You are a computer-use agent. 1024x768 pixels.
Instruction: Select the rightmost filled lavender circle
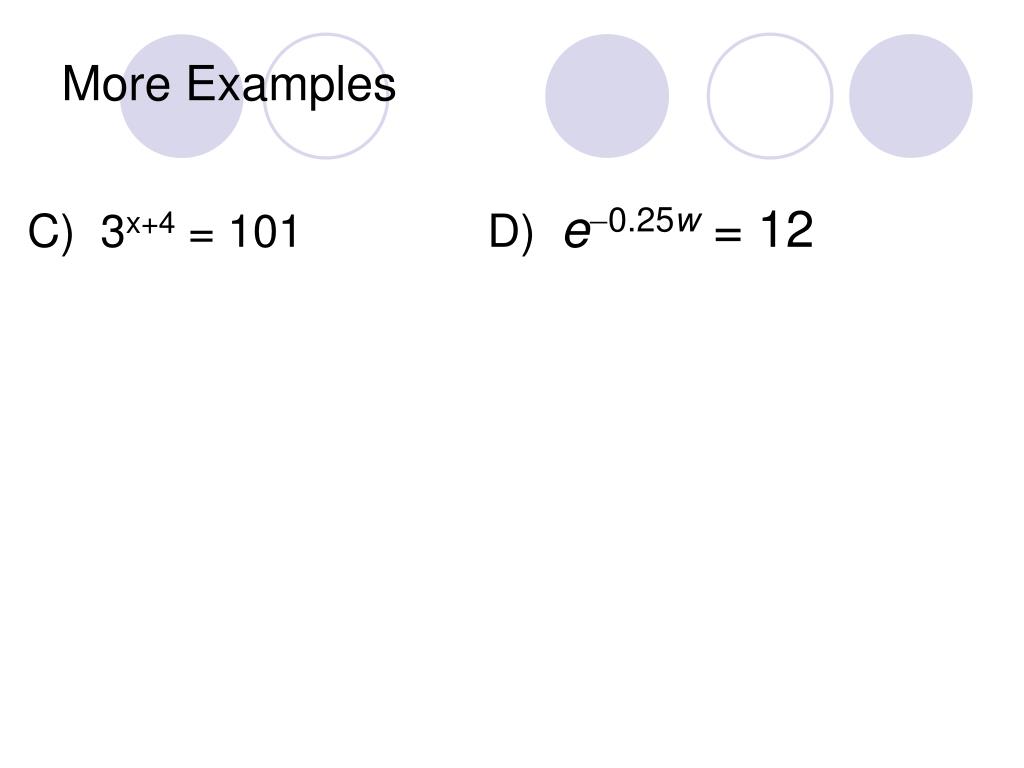pos(911,96)
